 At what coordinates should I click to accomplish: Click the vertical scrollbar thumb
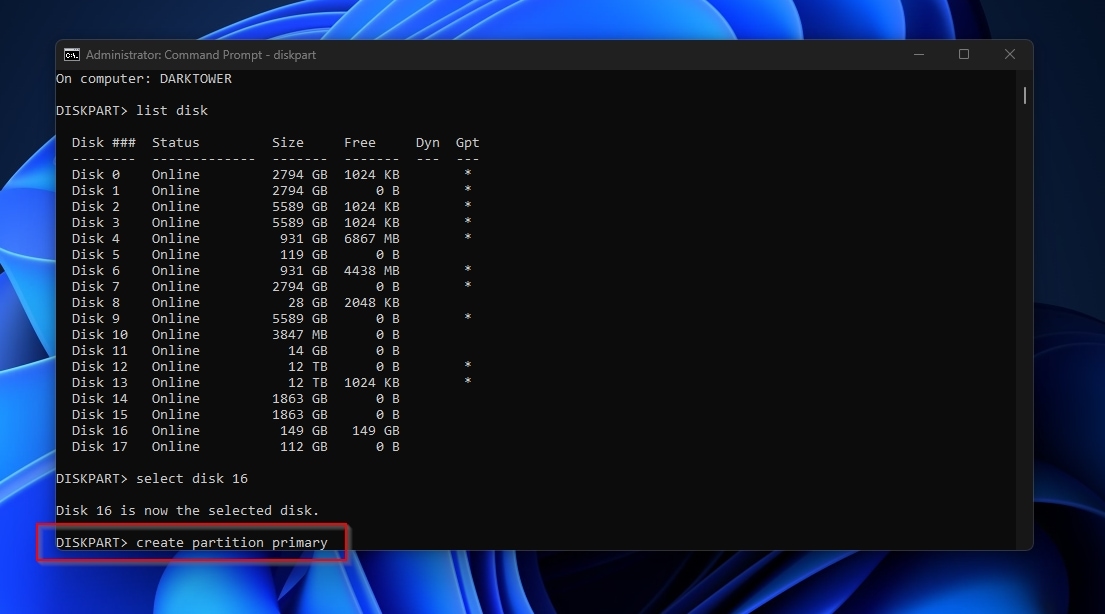[1024, 95]
